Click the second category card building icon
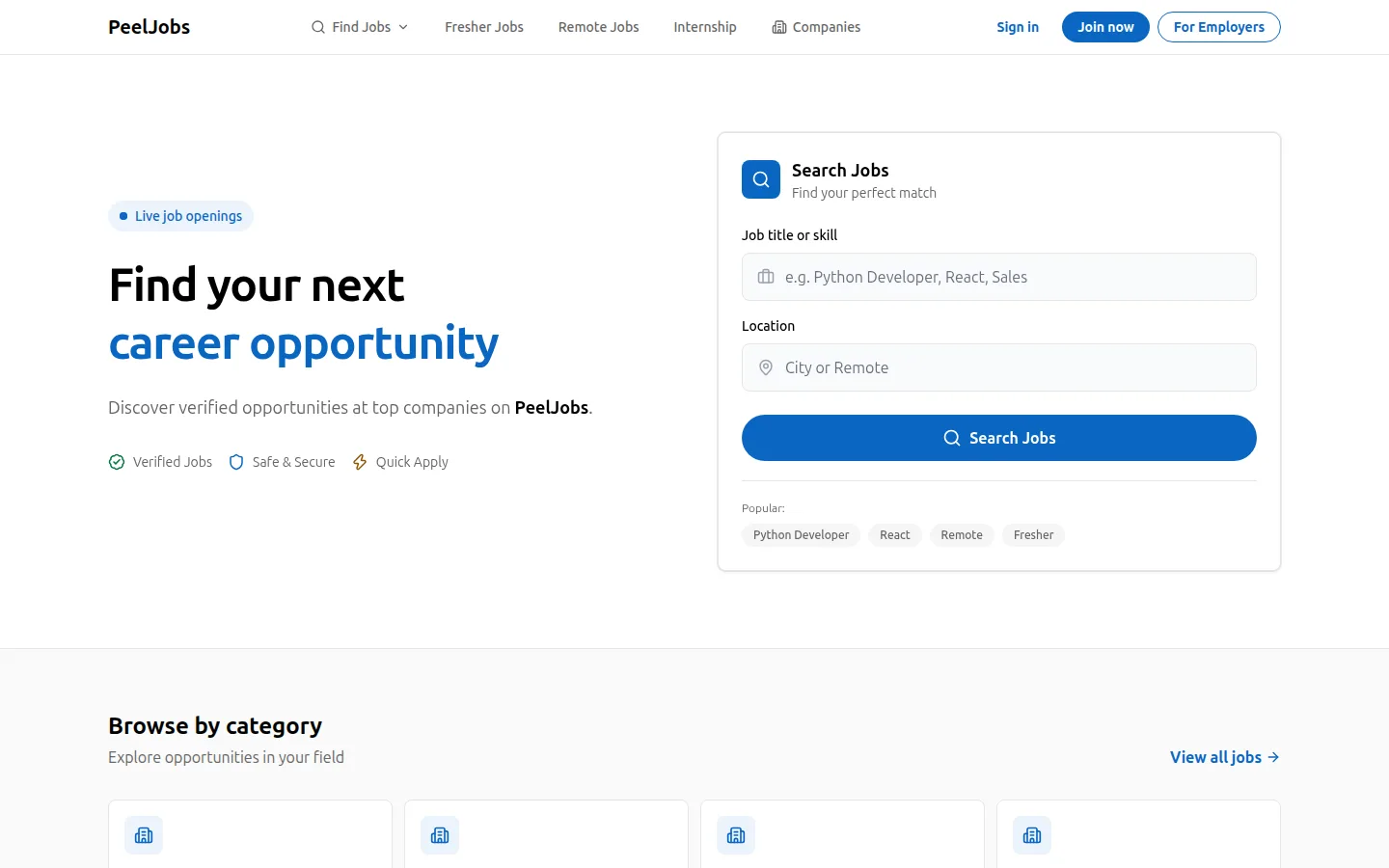Image resolution: width=1389 pixels, height=868 pixels. click(440, 835)
